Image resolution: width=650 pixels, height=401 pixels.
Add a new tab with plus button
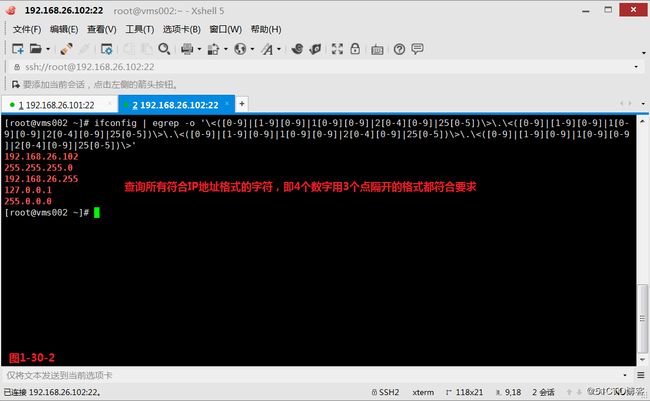pyautogui.click(x=242, y=104)
